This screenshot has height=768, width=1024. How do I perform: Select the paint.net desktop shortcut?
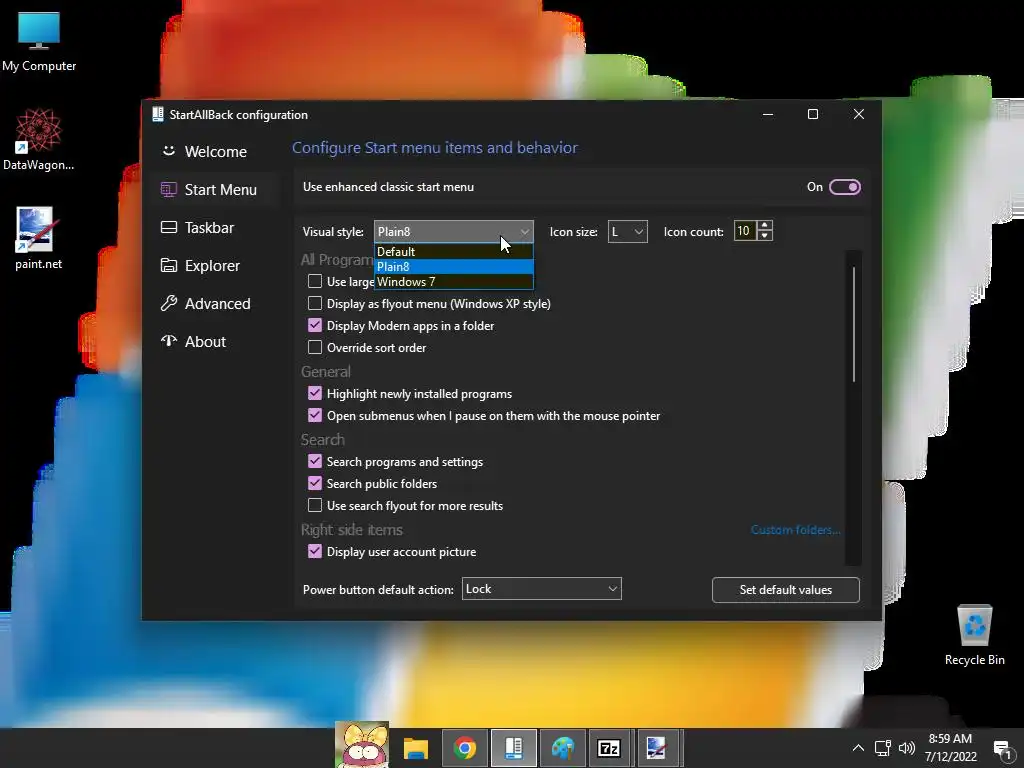click(x=38, y=238)
